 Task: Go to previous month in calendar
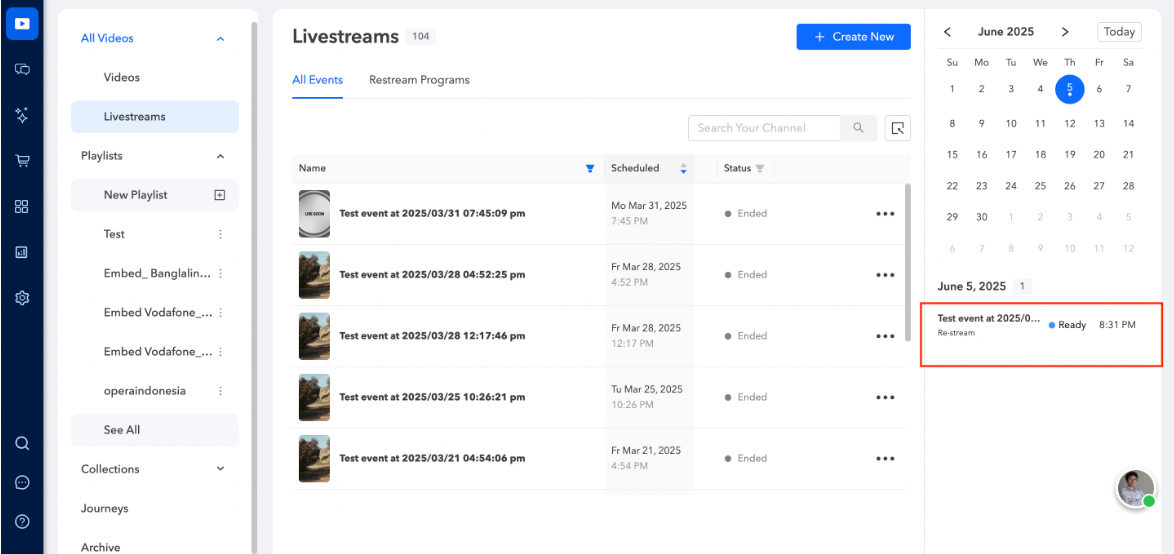947,32
